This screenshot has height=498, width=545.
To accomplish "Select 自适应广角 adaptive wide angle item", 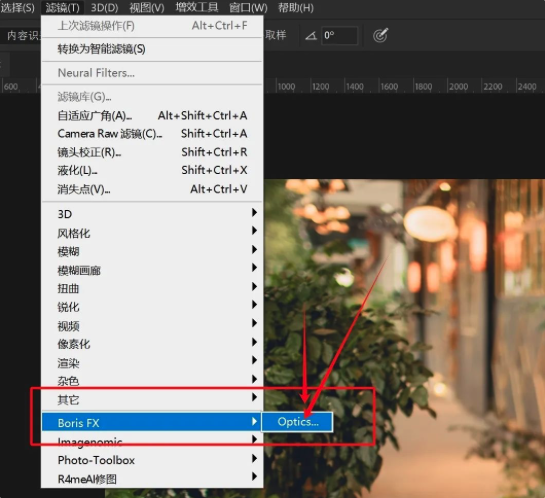I will pyautogui.click(x=152, y=115).
